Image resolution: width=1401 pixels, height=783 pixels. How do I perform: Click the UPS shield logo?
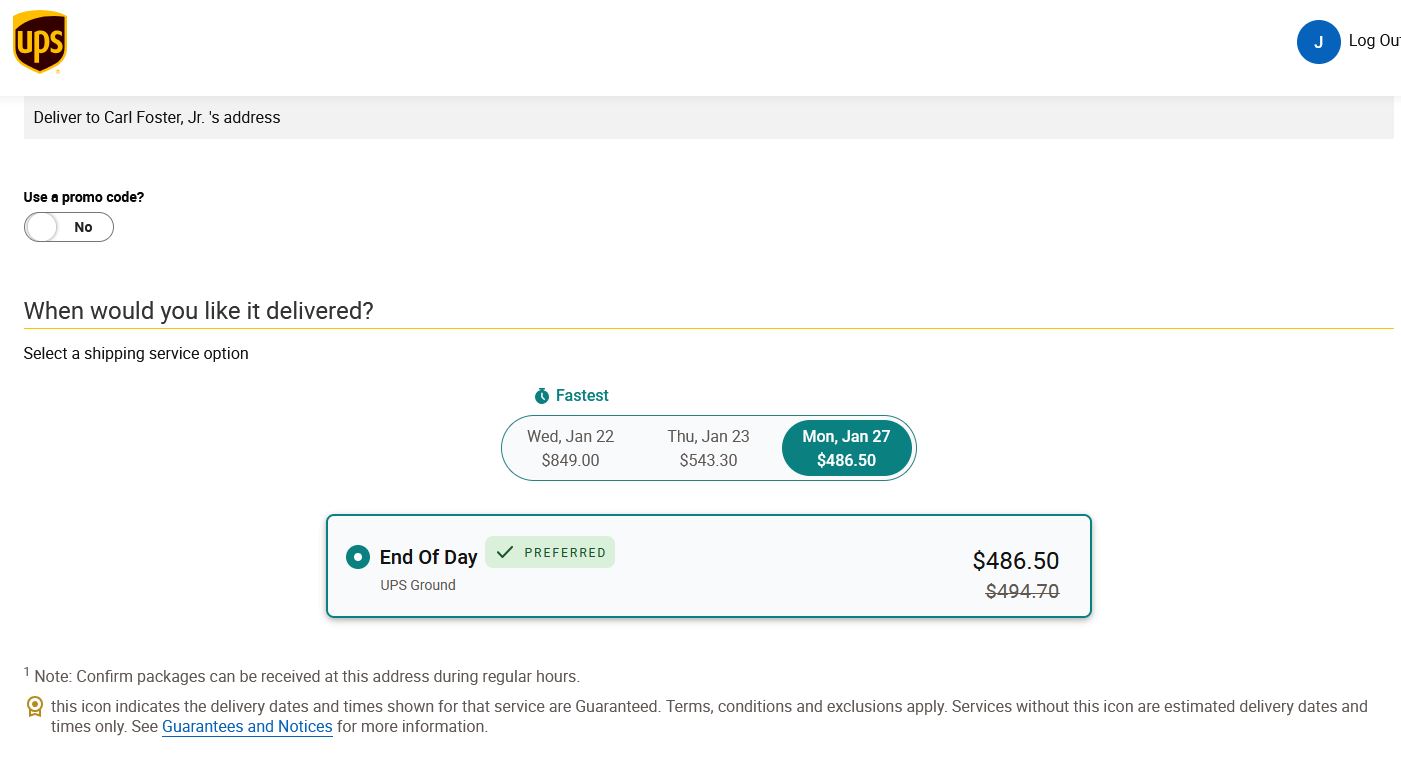[x=40, y=42]
